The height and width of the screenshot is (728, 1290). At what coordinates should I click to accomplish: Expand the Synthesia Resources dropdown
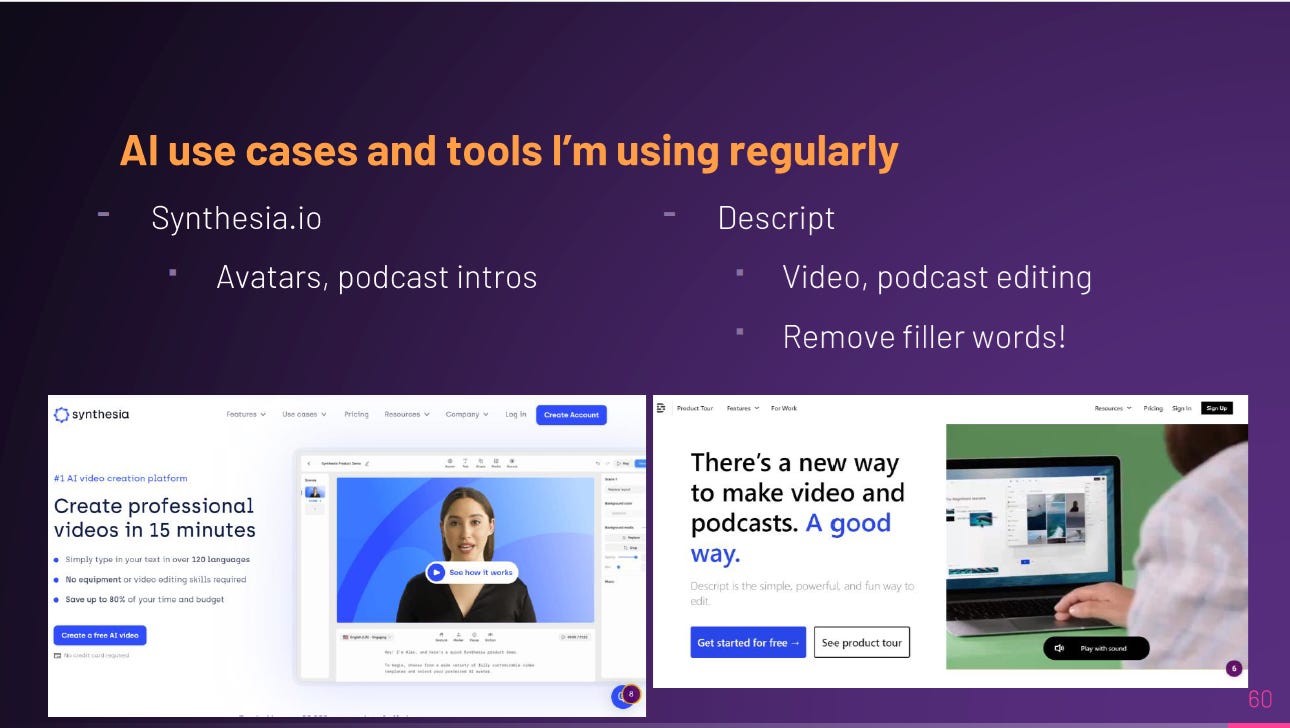pyautogui.click(x=407, y=414)
